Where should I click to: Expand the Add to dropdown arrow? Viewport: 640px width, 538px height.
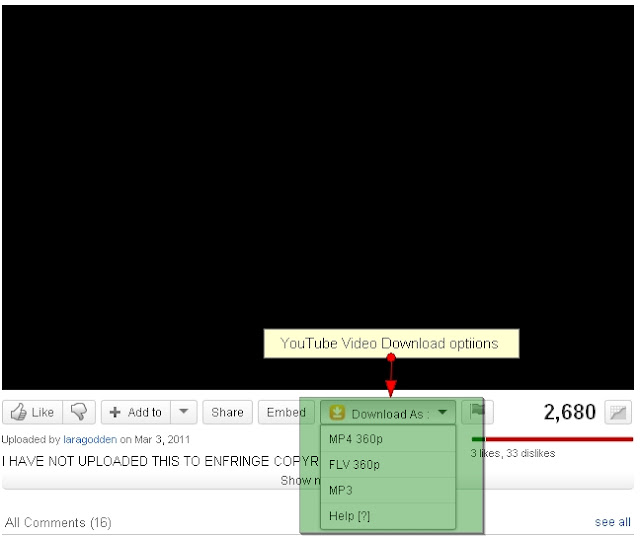184,412
